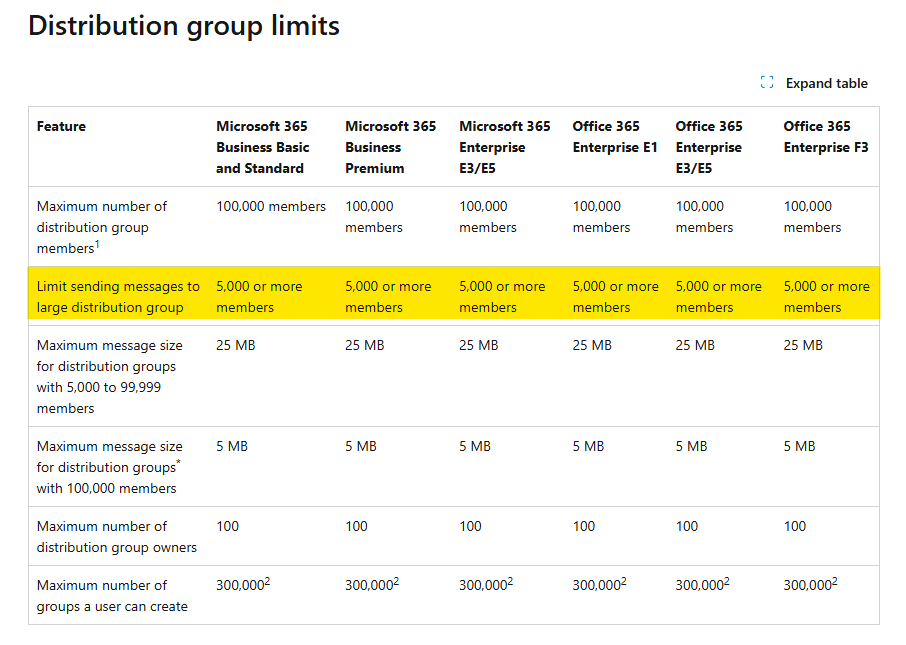Click owners value 100 under Office 365 Enterprise F3
Screen dimensions: 906x645
point(795,526)
